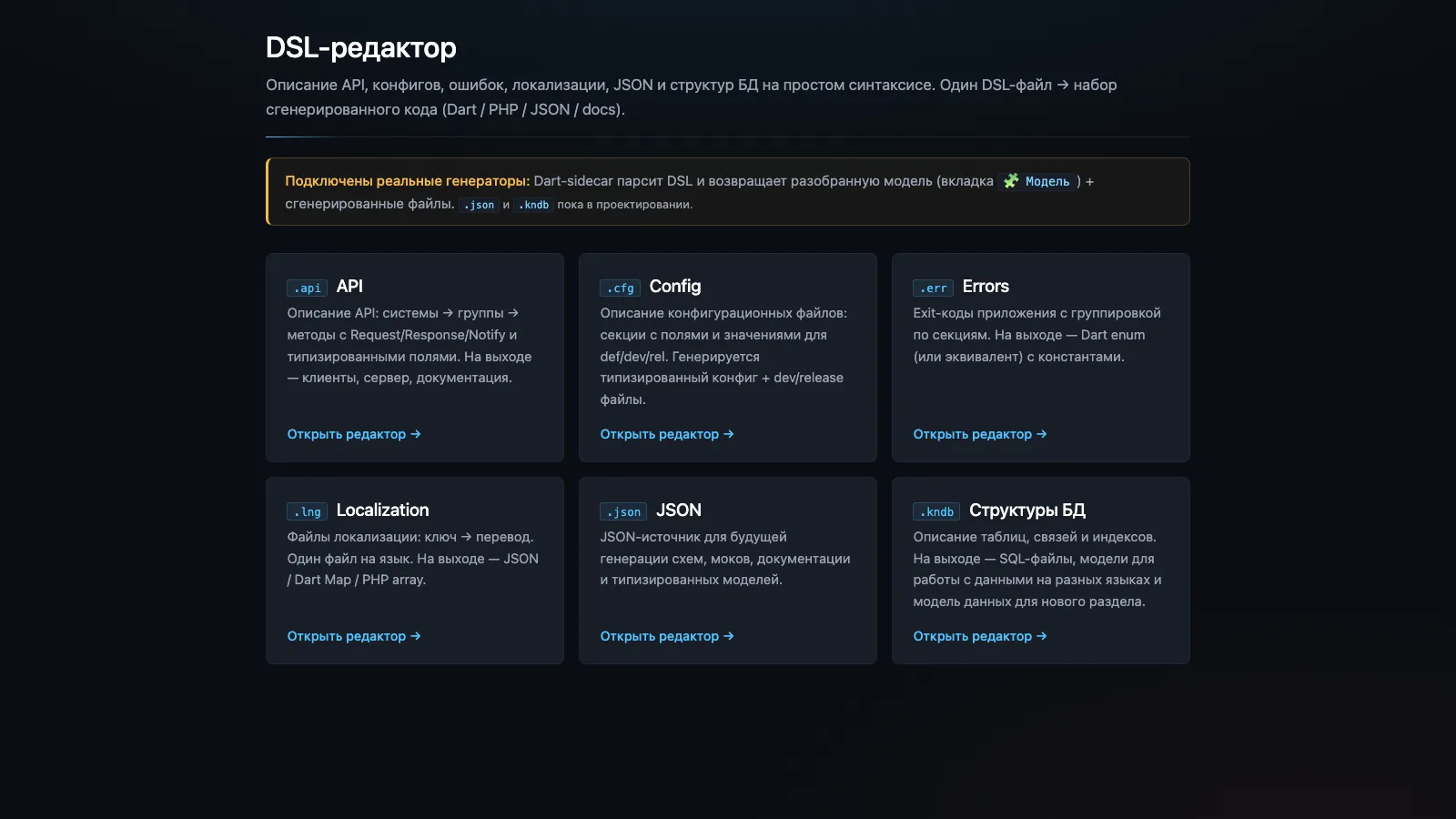The image size is (1456, 819).
Task: Click the page subtitle starting 'Описание API, конфигов'
Action: 692,97
